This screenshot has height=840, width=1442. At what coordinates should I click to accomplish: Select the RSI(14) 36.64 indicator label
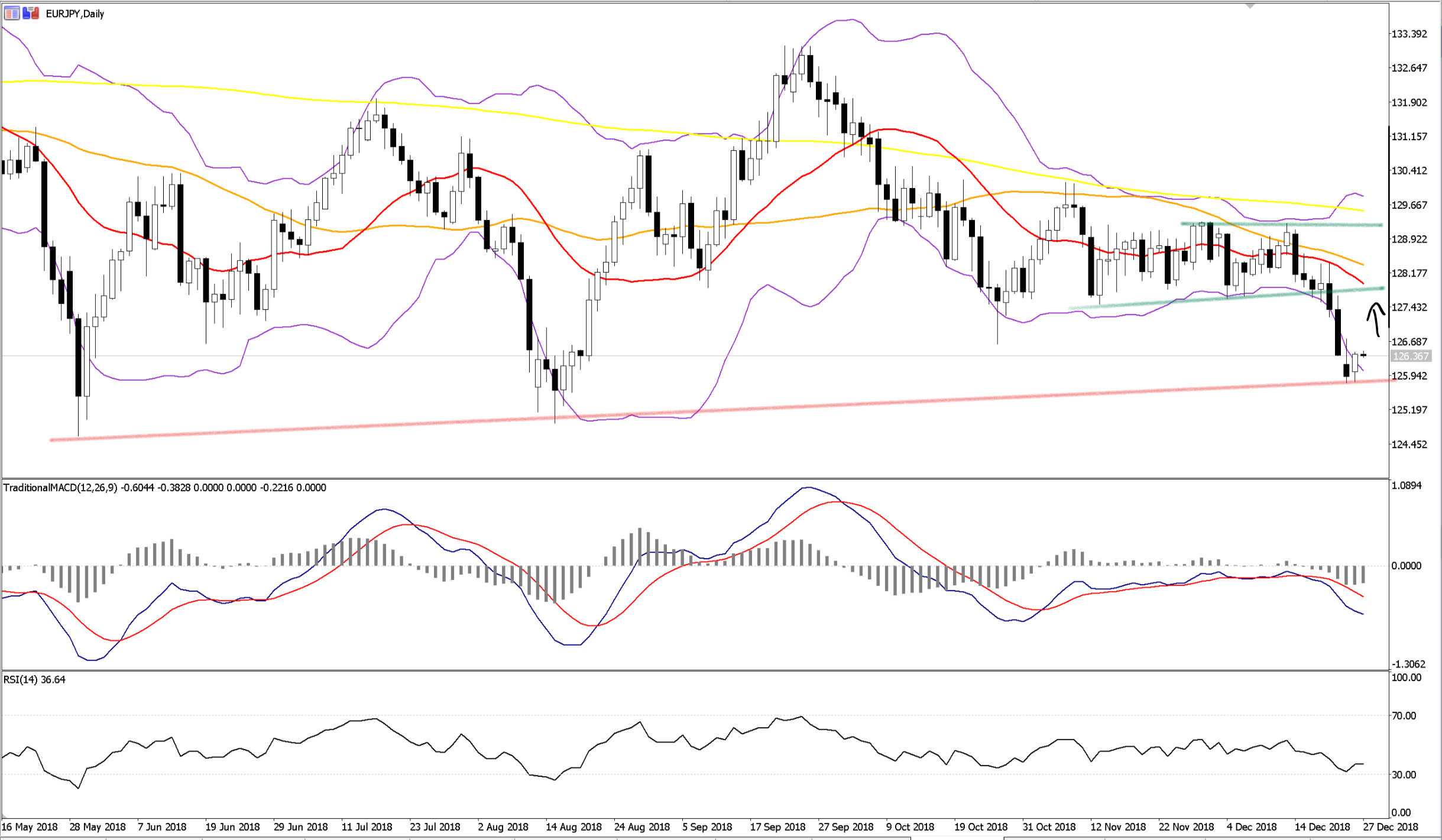coord(34,680)
